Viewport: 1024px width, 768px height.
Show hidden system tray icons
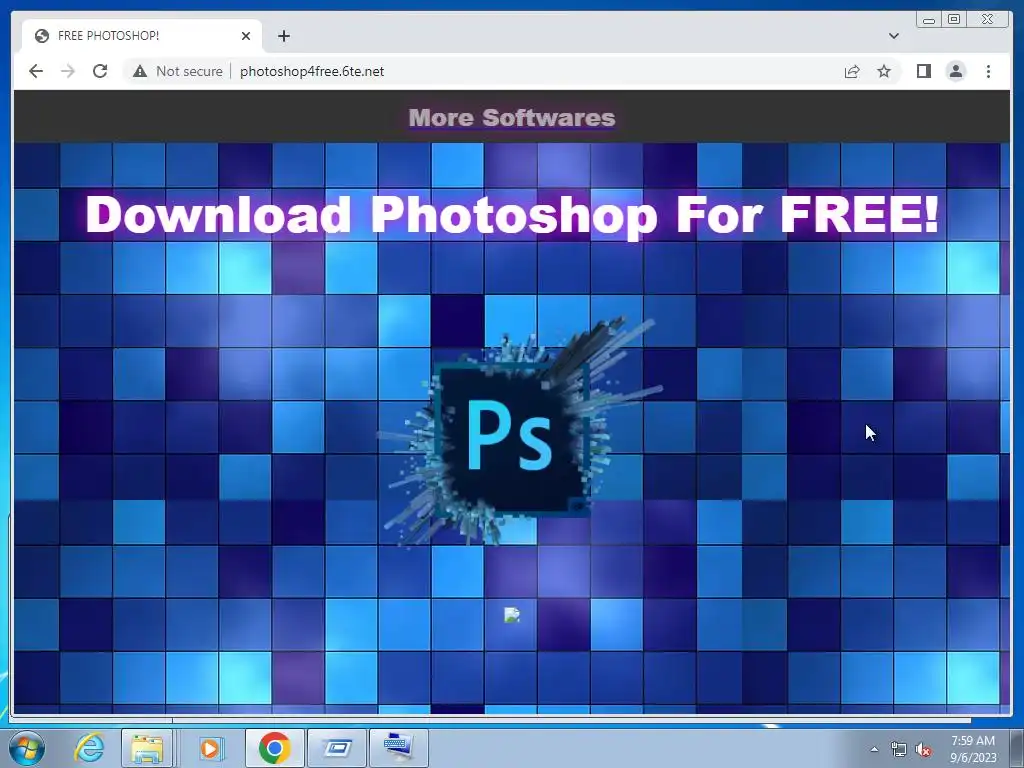point(874,749)
